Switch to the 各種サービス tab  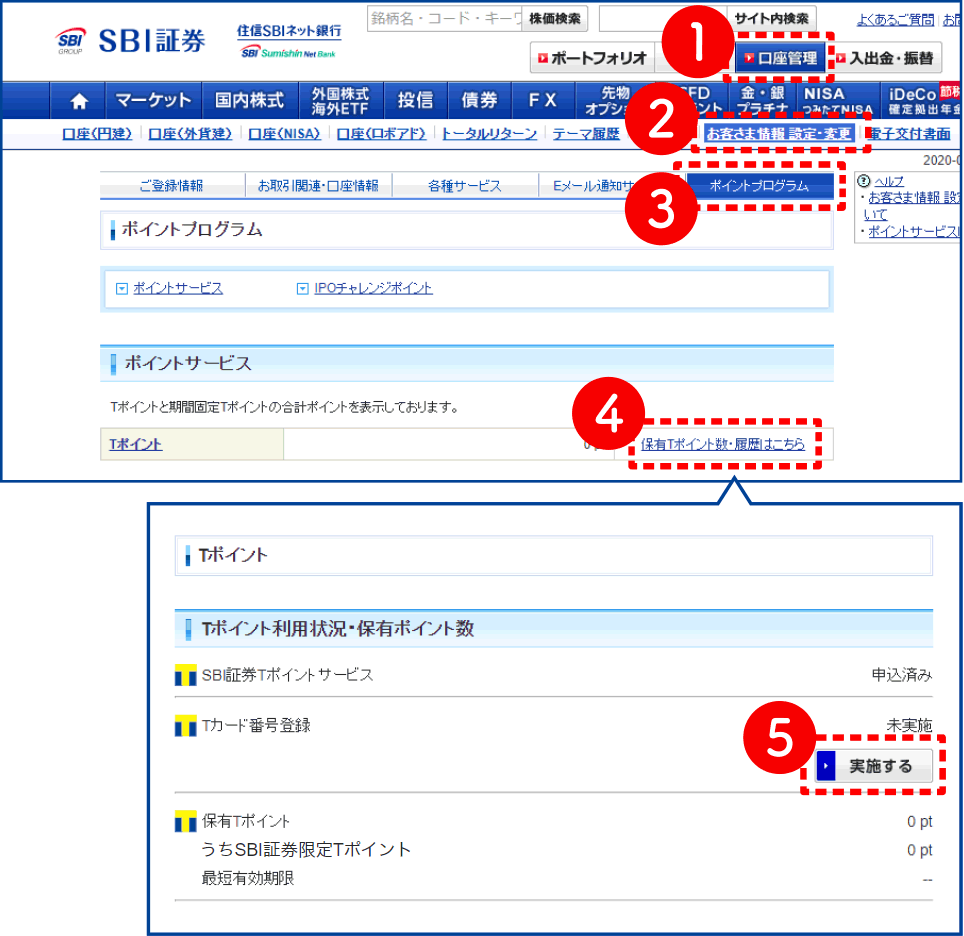click(465, 186)
